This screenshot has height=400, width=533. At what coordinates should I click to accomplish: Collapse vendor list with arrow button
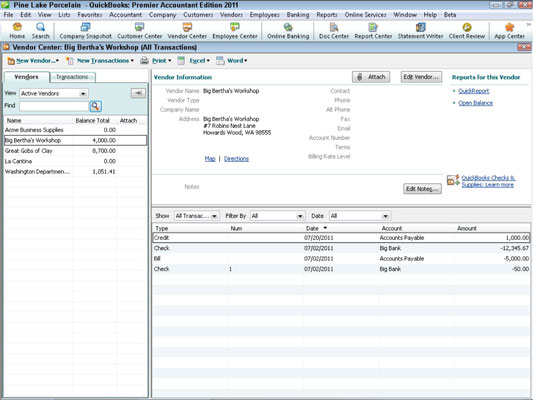tap(138, 93)
